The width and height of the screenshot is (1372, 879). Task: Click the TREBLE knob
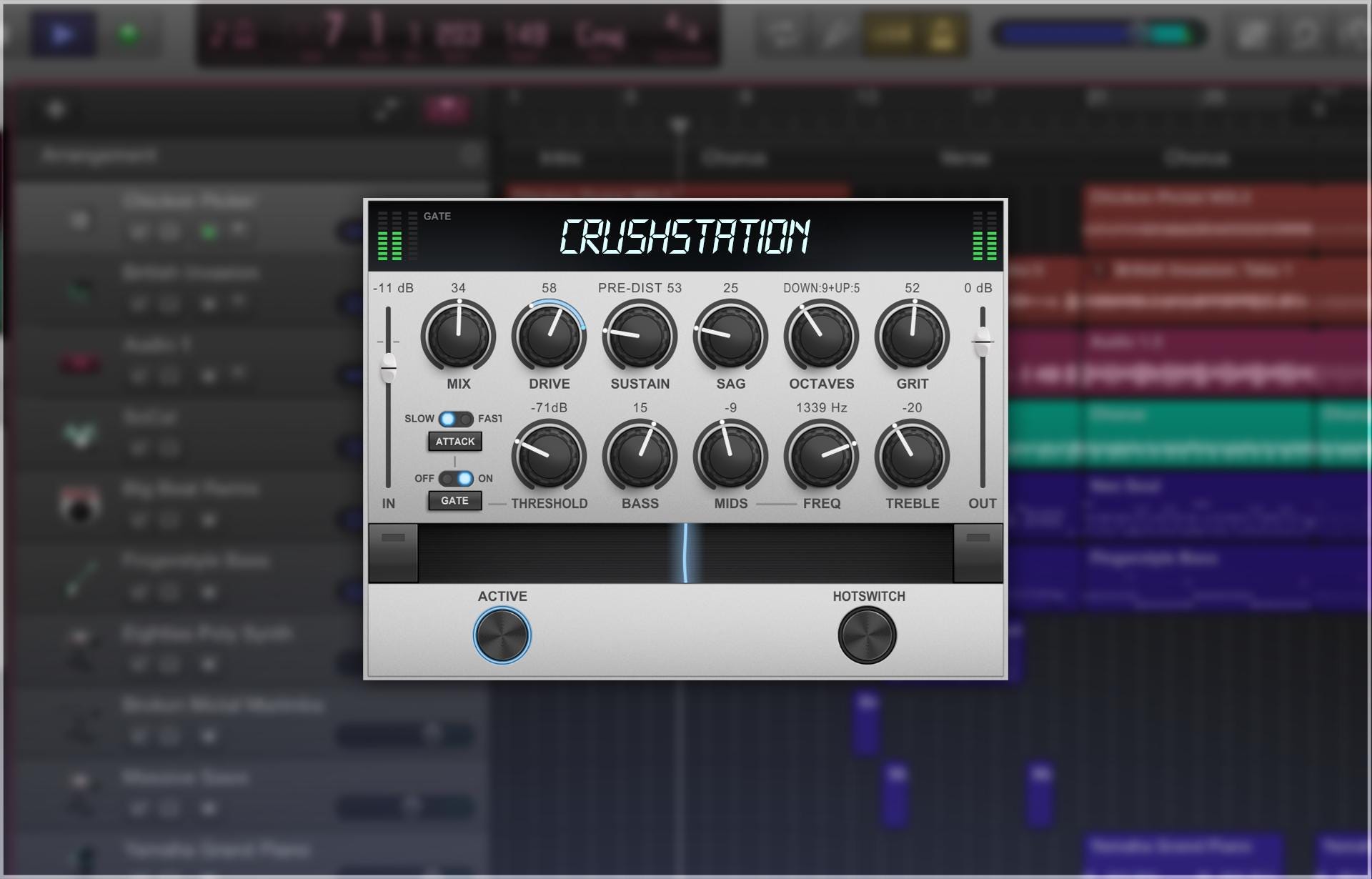[912, 456]
